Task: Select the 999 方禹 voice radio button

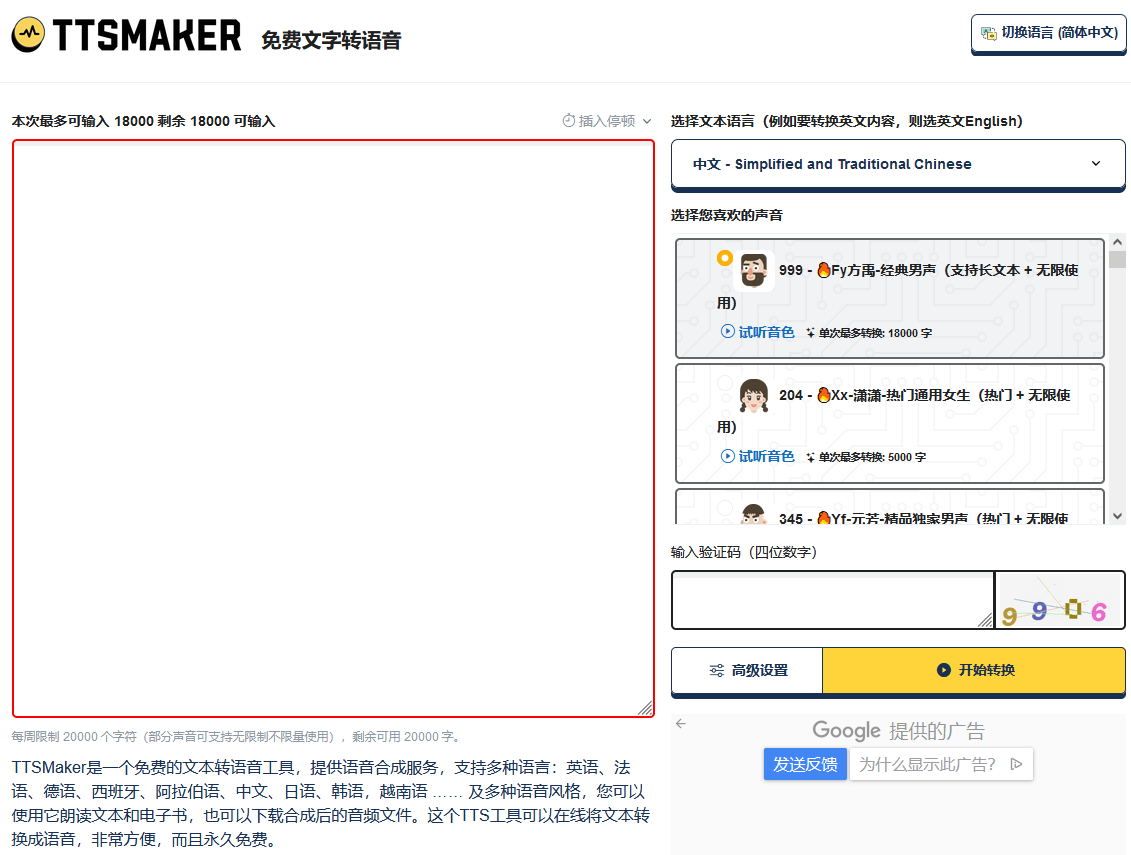Action: pos(724,258)
